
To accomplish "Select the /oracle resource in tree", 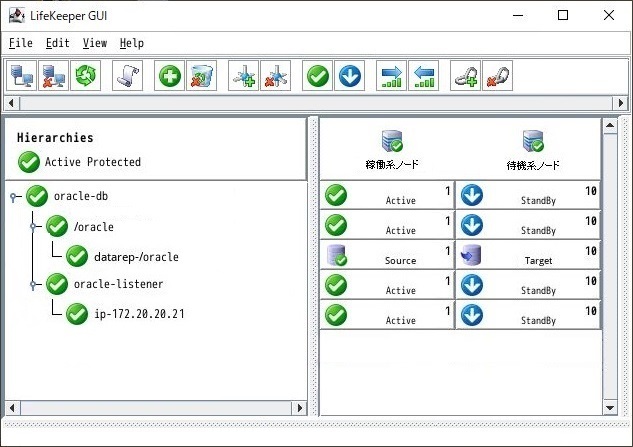I will click(93, 227).
